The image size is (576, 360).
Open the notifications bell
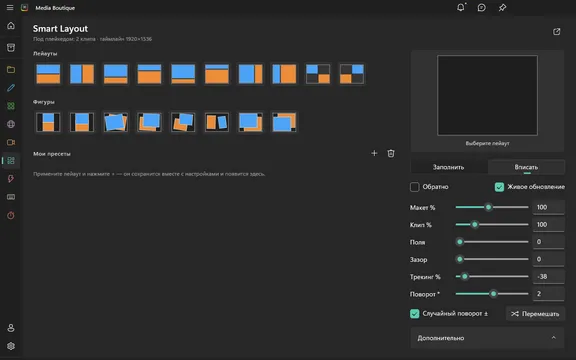click(x=461, y=7)
